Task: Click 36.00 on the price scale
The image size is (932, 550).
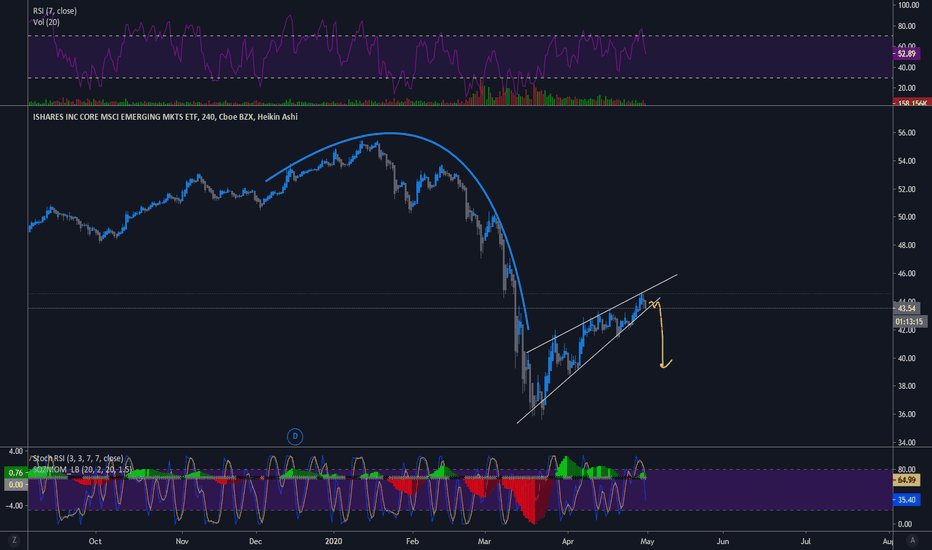Action: point(906,414)
